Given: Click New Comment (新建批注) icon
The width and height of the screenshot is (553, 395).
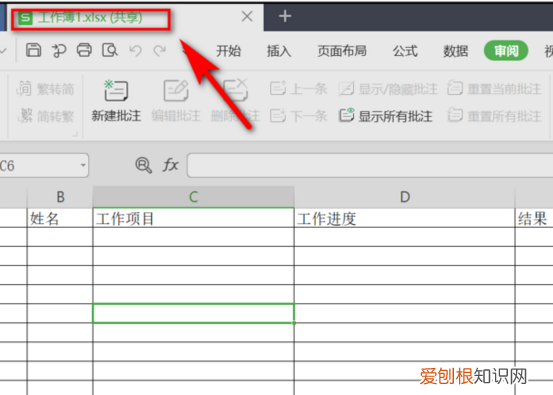Looking at the screenshot, I should pos(116,90).
